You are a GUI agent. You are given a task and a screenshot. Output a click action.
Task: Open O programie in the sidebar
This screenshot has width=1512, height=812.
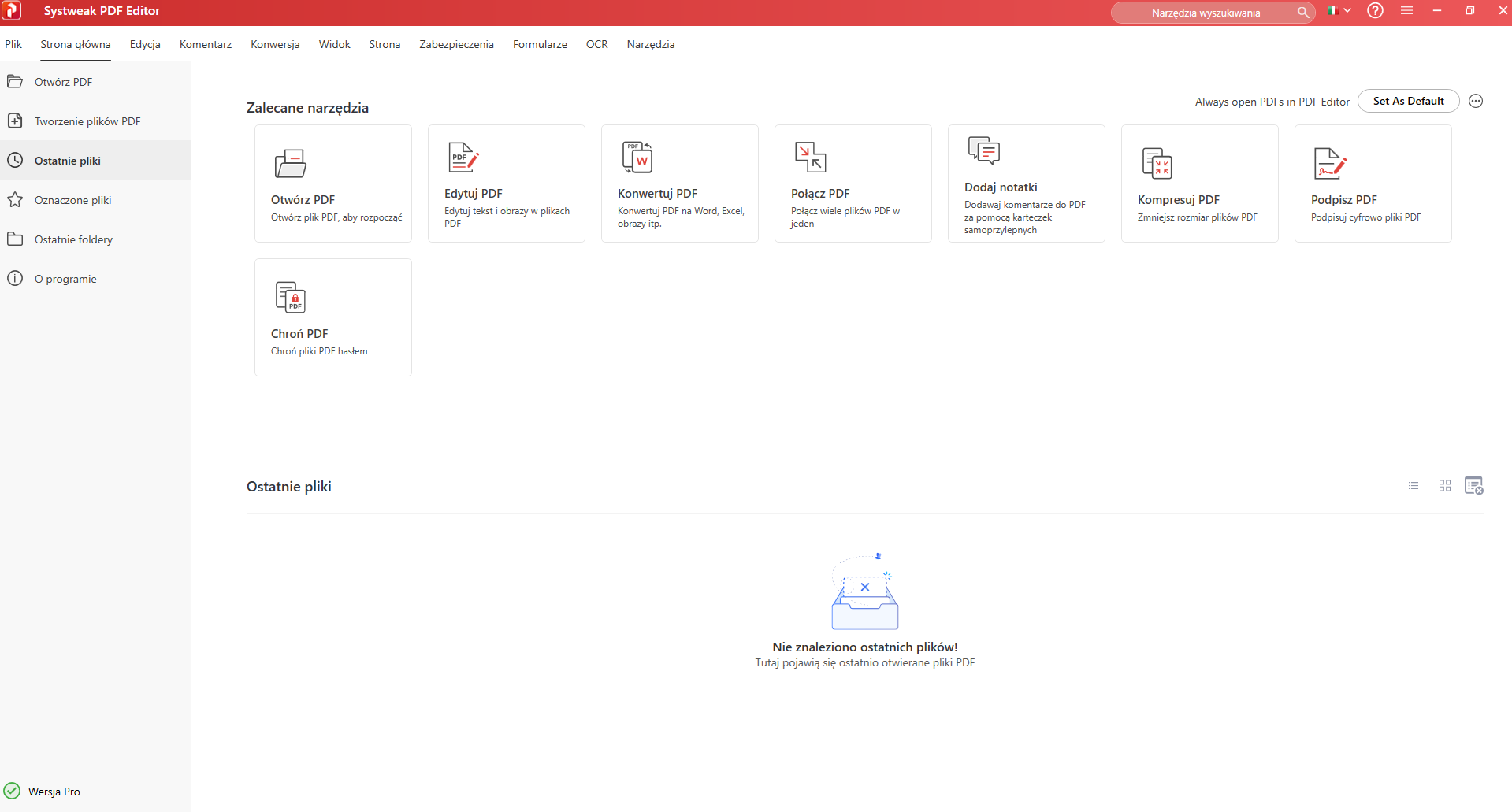[95, 279]
